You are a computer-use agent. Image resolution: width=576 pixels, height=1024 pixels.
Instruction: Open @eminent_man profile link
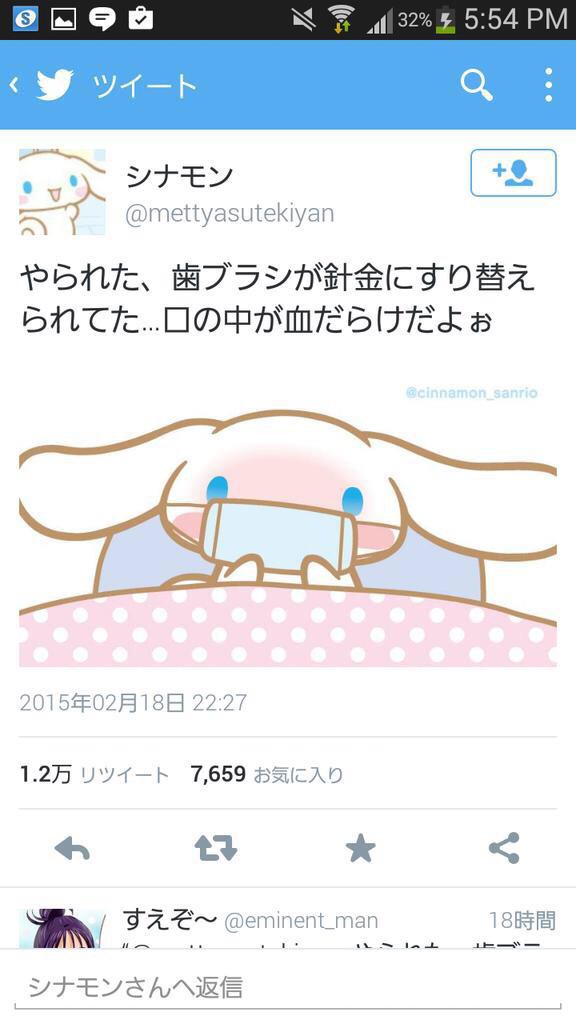click(301, 921)
